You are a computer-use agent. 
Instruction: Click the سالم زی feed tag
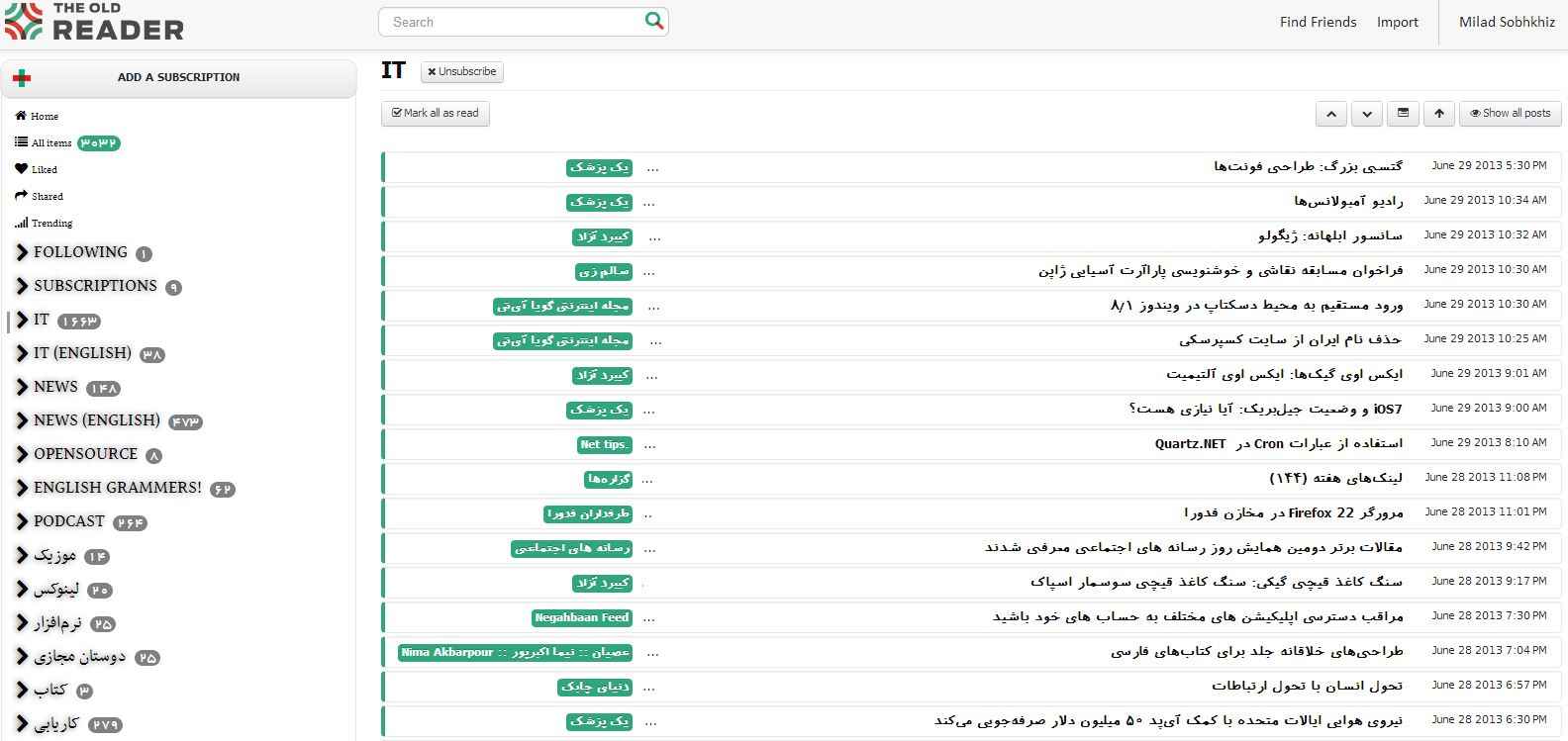[x=603, y=271]
